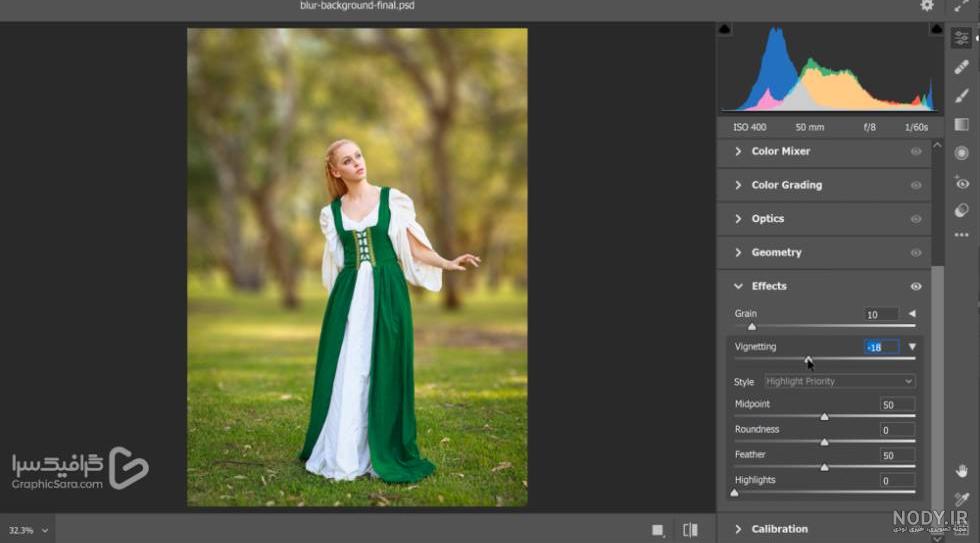The image size is (980, 543).
Task: Open the settings gear icon
Action: point(927,6)
